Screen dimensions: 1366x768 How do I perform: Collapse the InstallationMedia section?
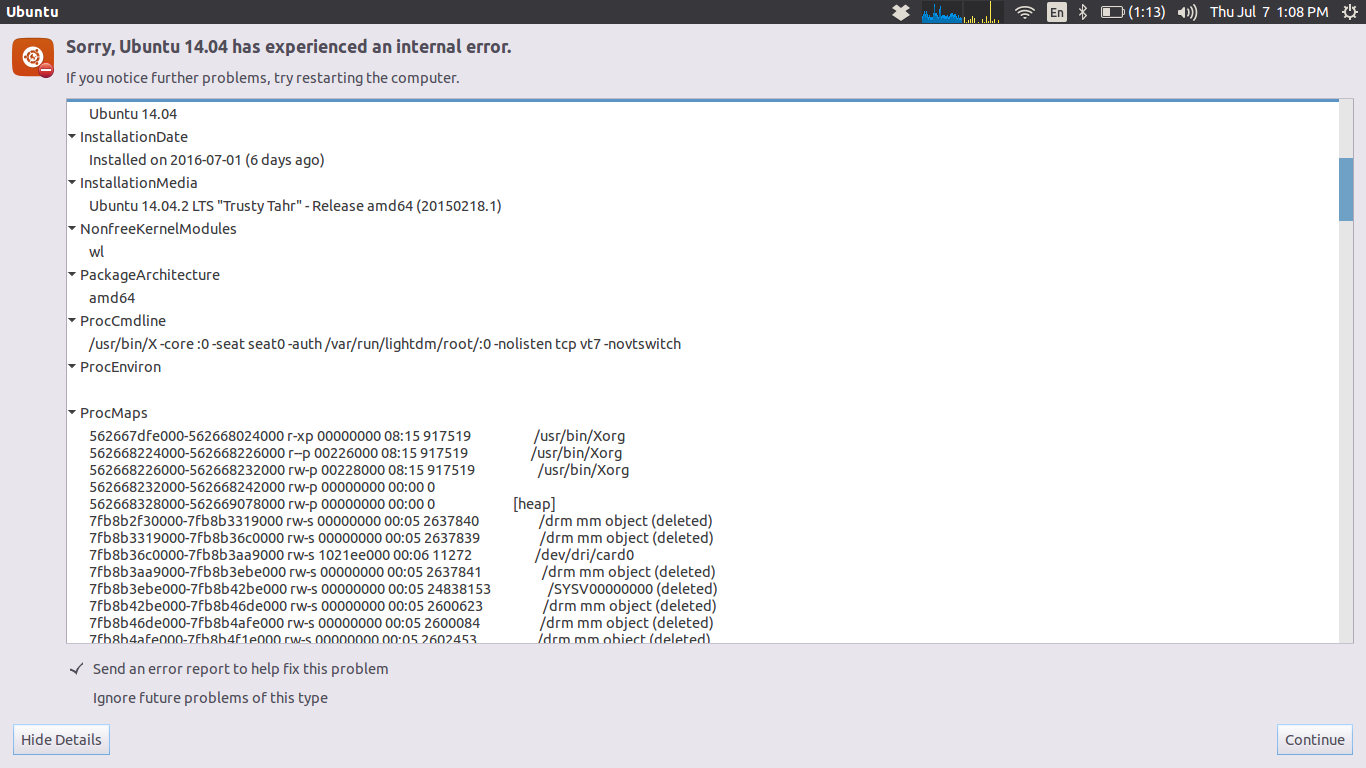pyautogui.click(x=72, y=182)
